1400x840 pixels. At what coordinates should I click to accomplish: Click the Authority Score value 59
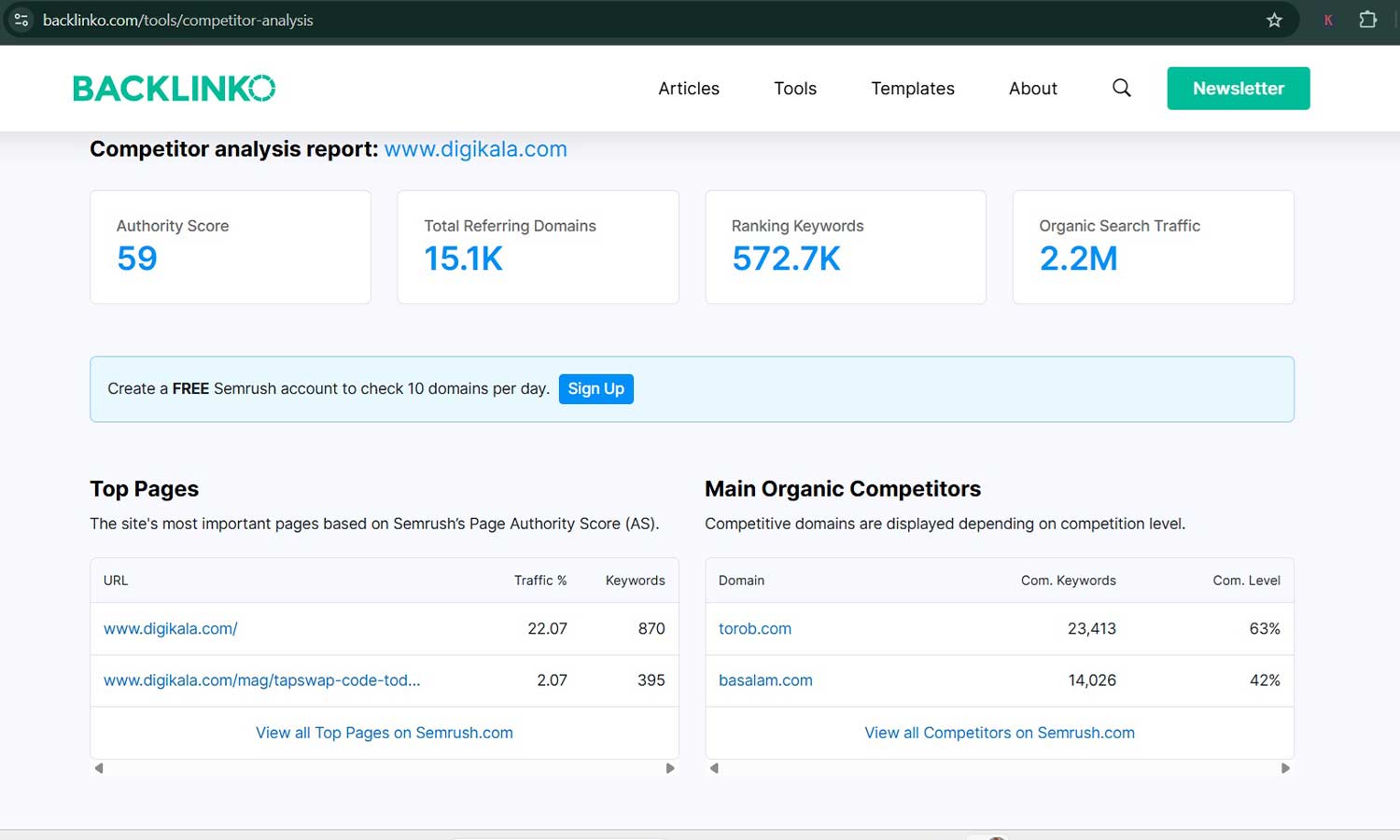pos(137,259)
